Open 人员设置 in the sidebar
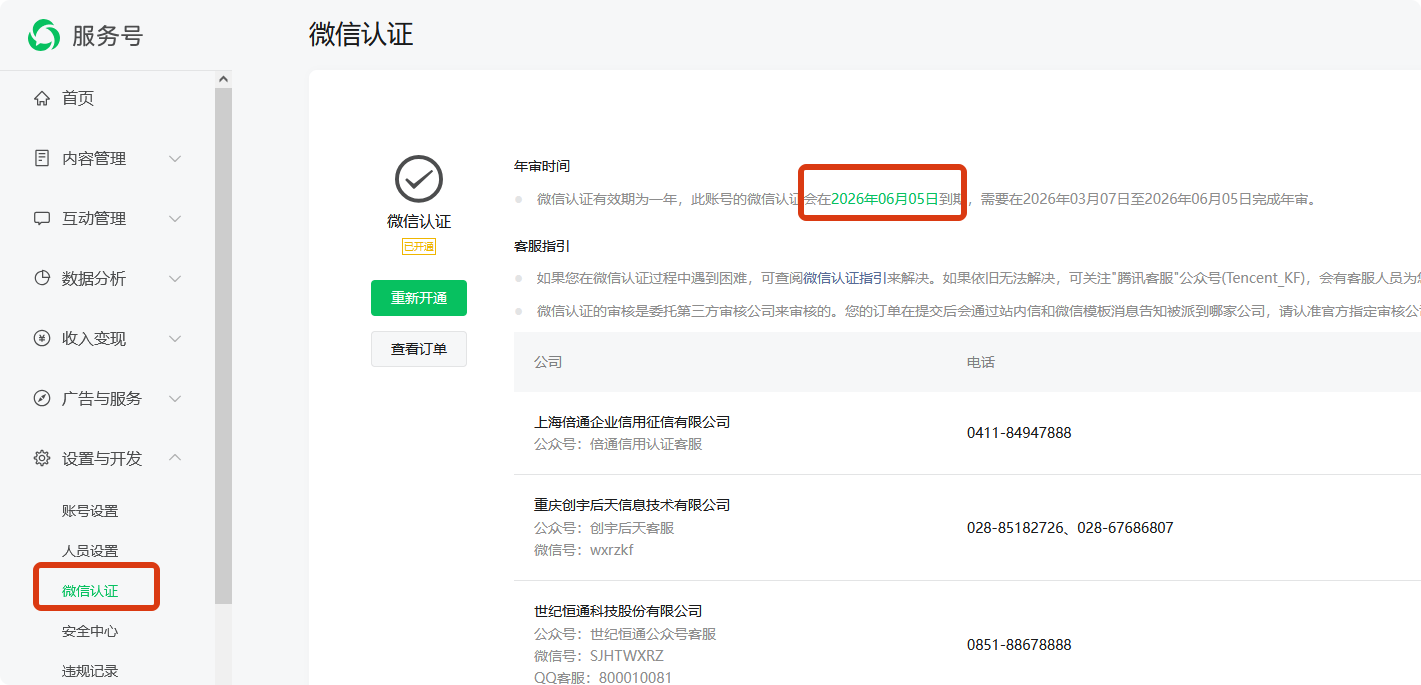The width and height of the screenshot is (1421, 685). 90,551
